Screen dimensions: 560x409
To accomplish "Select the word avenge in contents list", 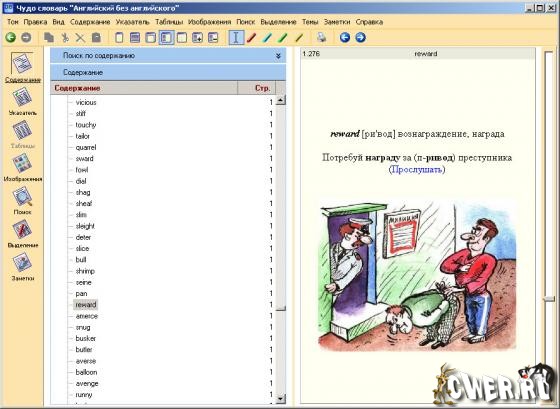I will [x=87, y=383].
